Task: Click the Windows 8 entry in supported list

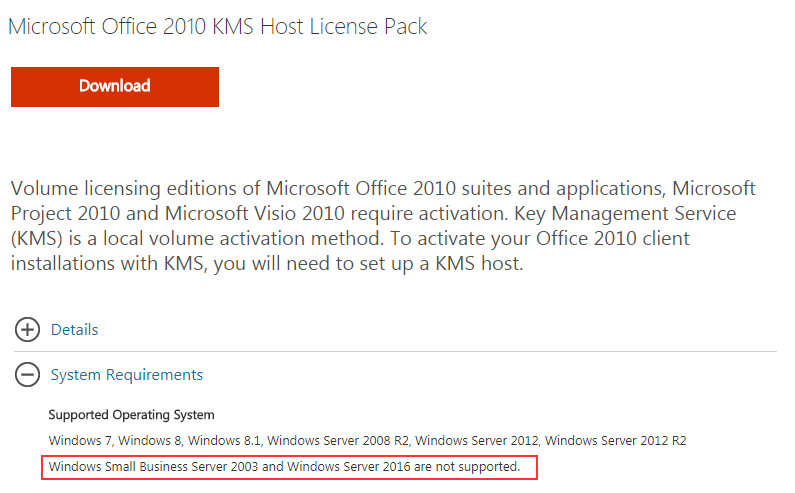Action: [150, 440]
